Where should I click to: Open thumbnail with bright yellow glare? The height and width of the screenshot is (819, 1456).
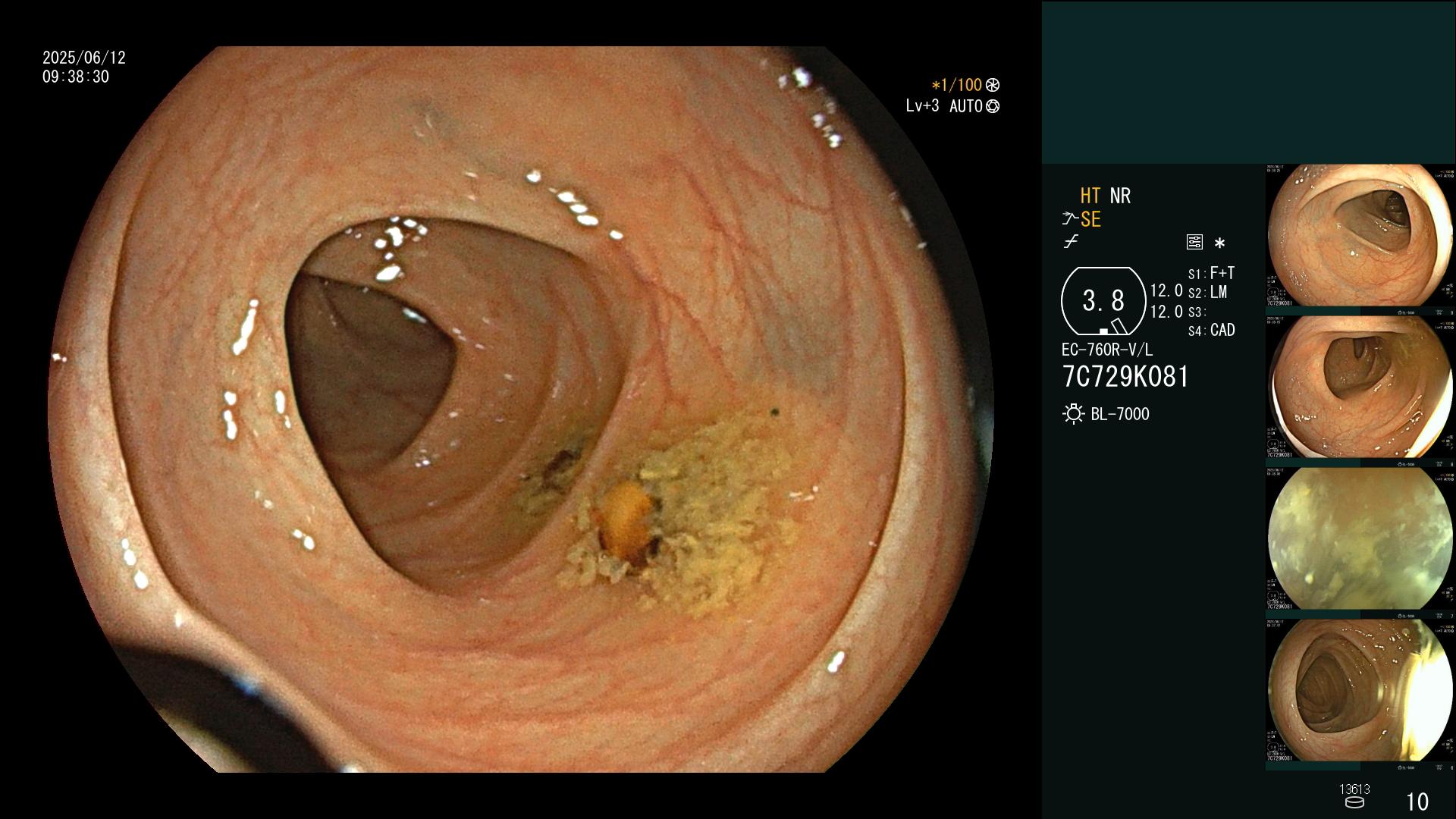[x=1360, y=691]
